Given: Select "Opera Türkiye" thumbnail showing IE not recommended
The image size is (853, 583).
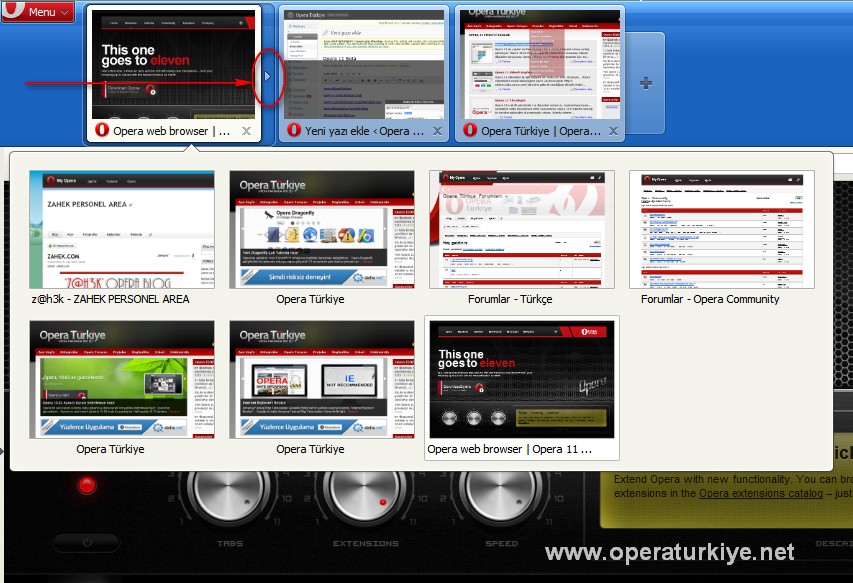Looking at the screenshot, I should coord(322,380).
